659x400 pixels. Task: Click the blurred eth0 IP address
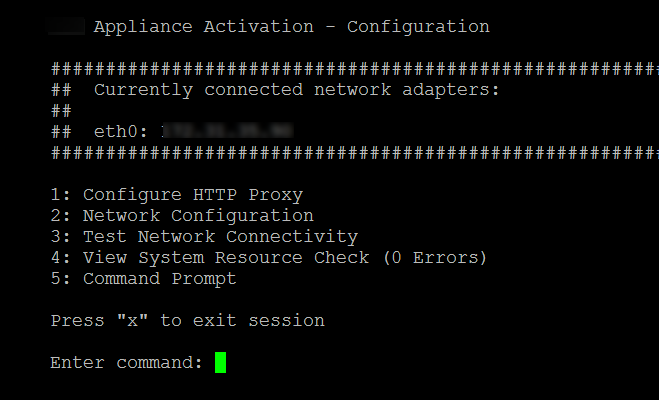click(x=226, y=131)
